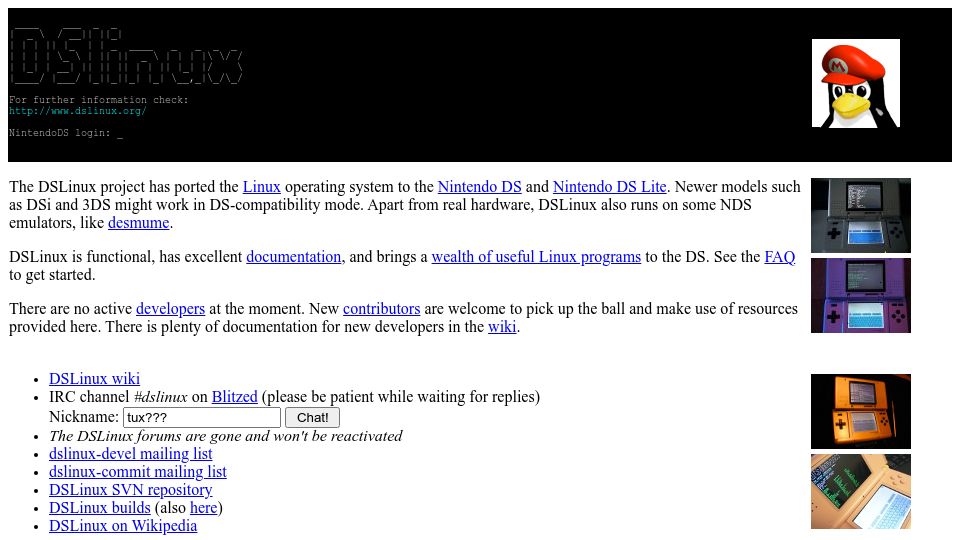Open the wiki link in the paragraph
Screen dimensions: 960x540
tap(502, 327)
